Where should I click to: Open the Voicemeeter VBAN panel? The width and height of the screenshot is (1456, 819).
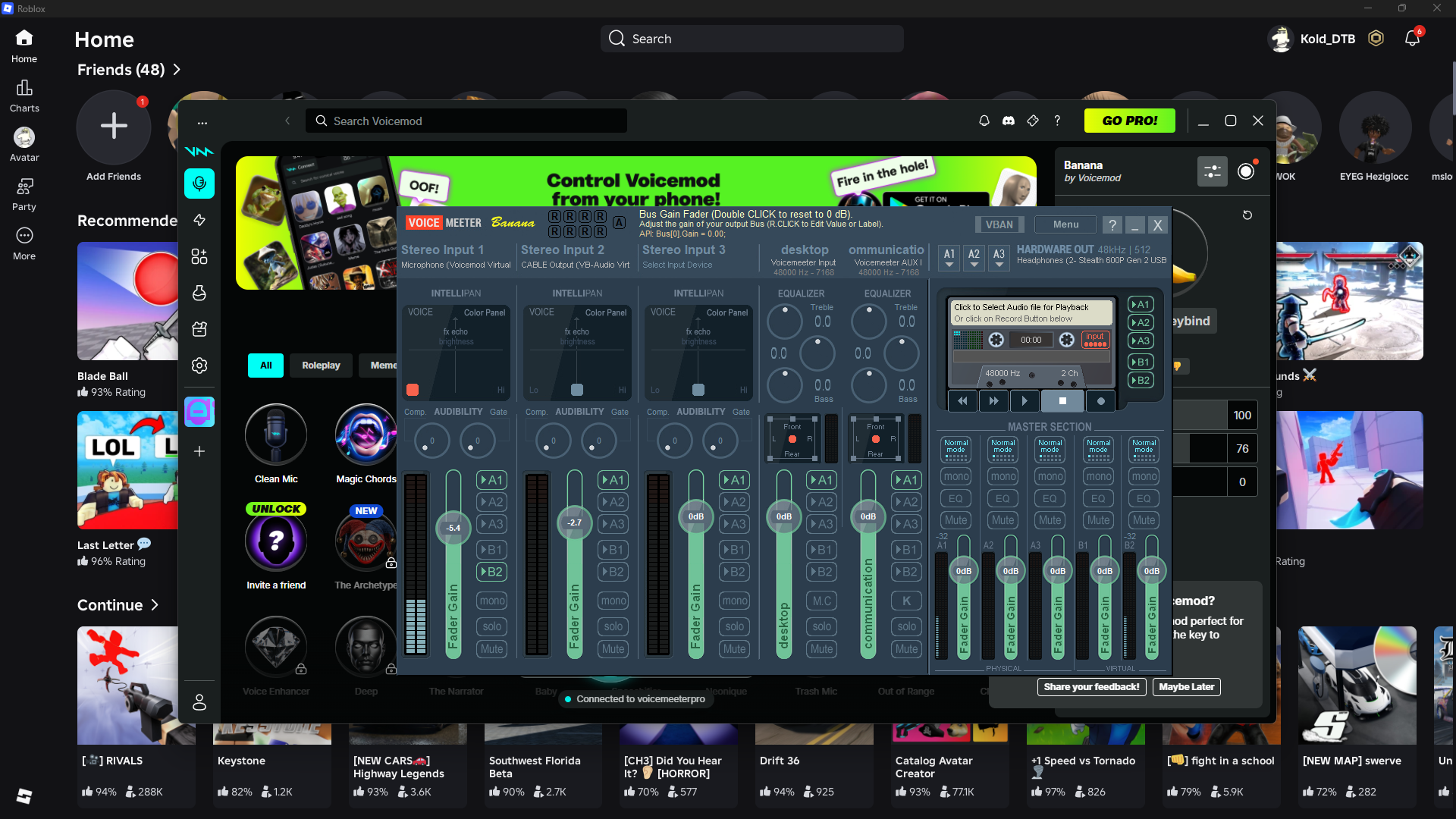[x=999, y=224]
